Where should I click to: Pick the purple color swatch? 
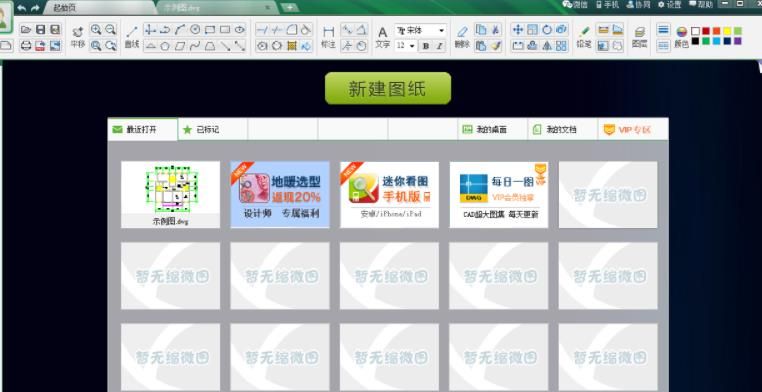[x=738, y=41]
